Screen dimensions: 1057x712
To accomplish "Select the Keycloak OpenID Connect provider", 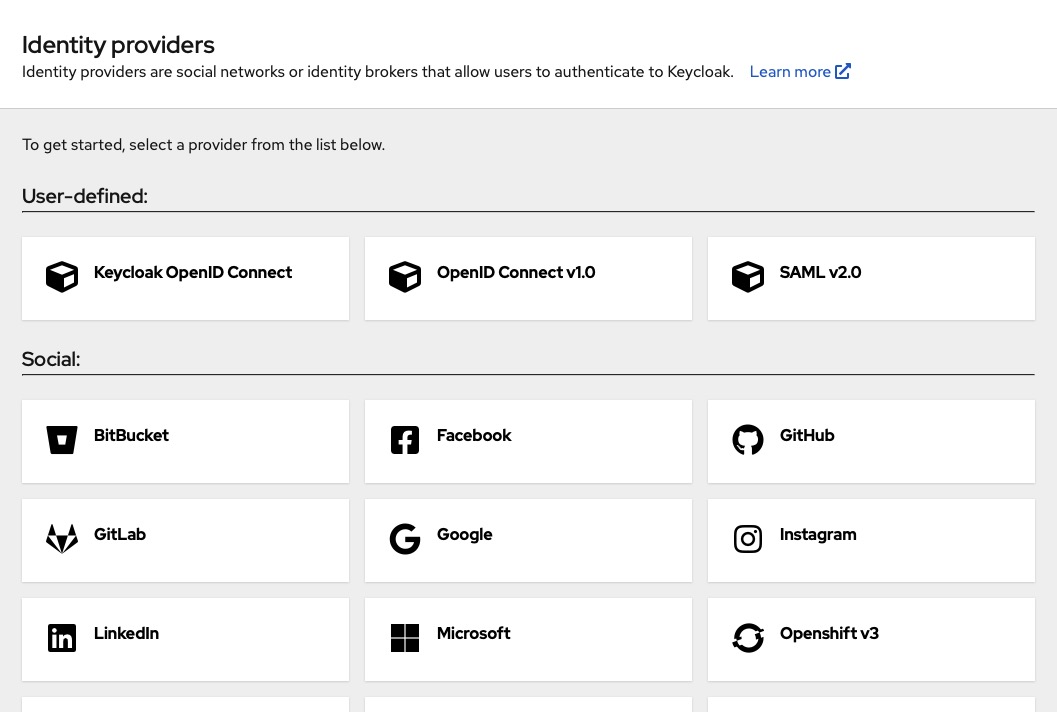I will click(185, 278).
